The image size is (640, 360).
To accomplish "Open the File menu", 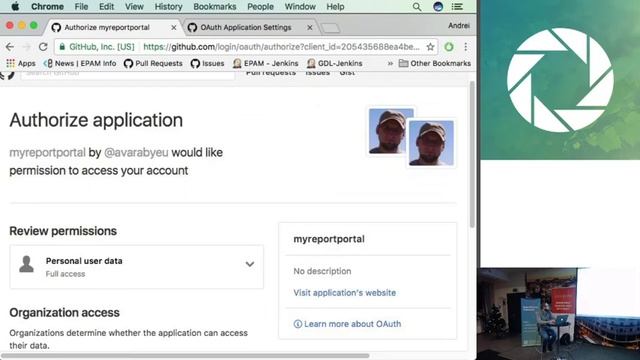I will coord(81,7).
